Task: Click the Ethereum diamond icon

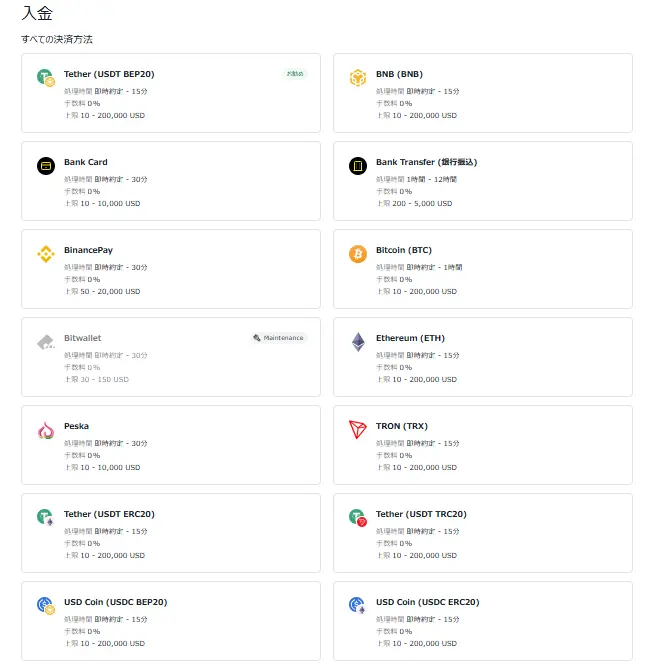Action: pos(358,342)
